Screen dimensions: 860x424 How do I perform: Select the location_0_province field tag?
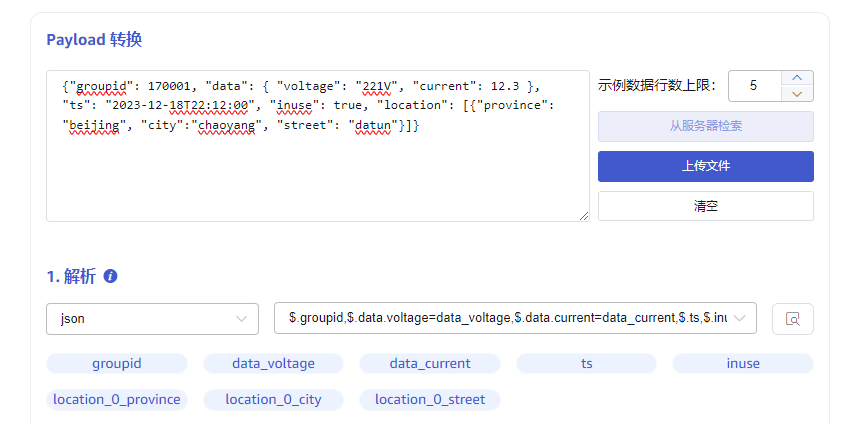tap(117, 400)
